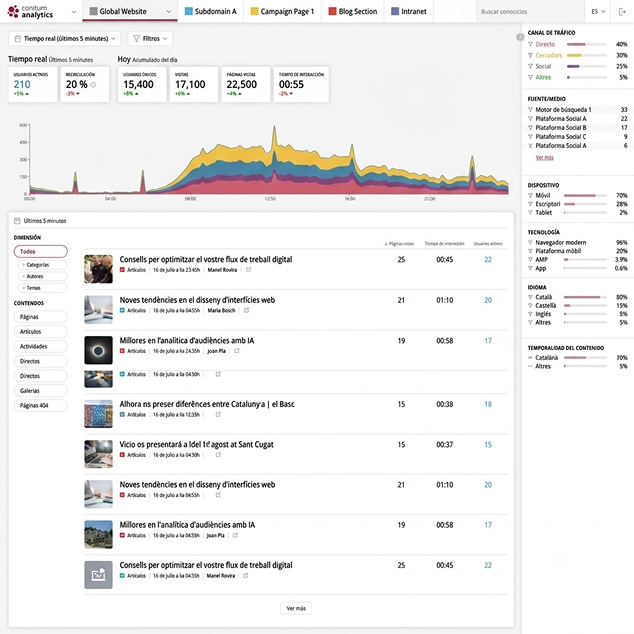The image size is (634, 634).
Task: Click filter funnel icon next to Social channel
Action: click(530, 66)
